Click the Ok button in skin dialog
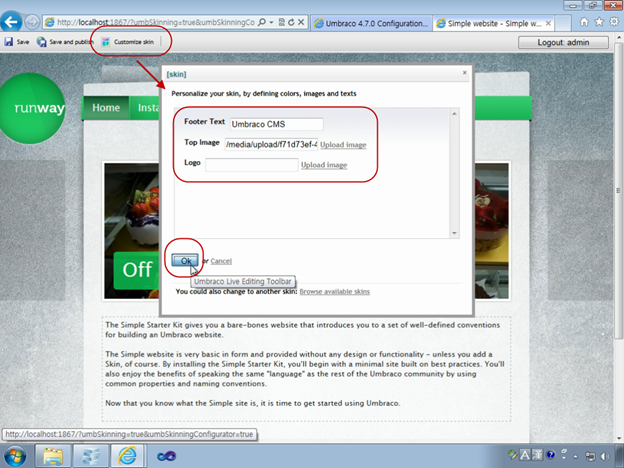 point(185,261)
